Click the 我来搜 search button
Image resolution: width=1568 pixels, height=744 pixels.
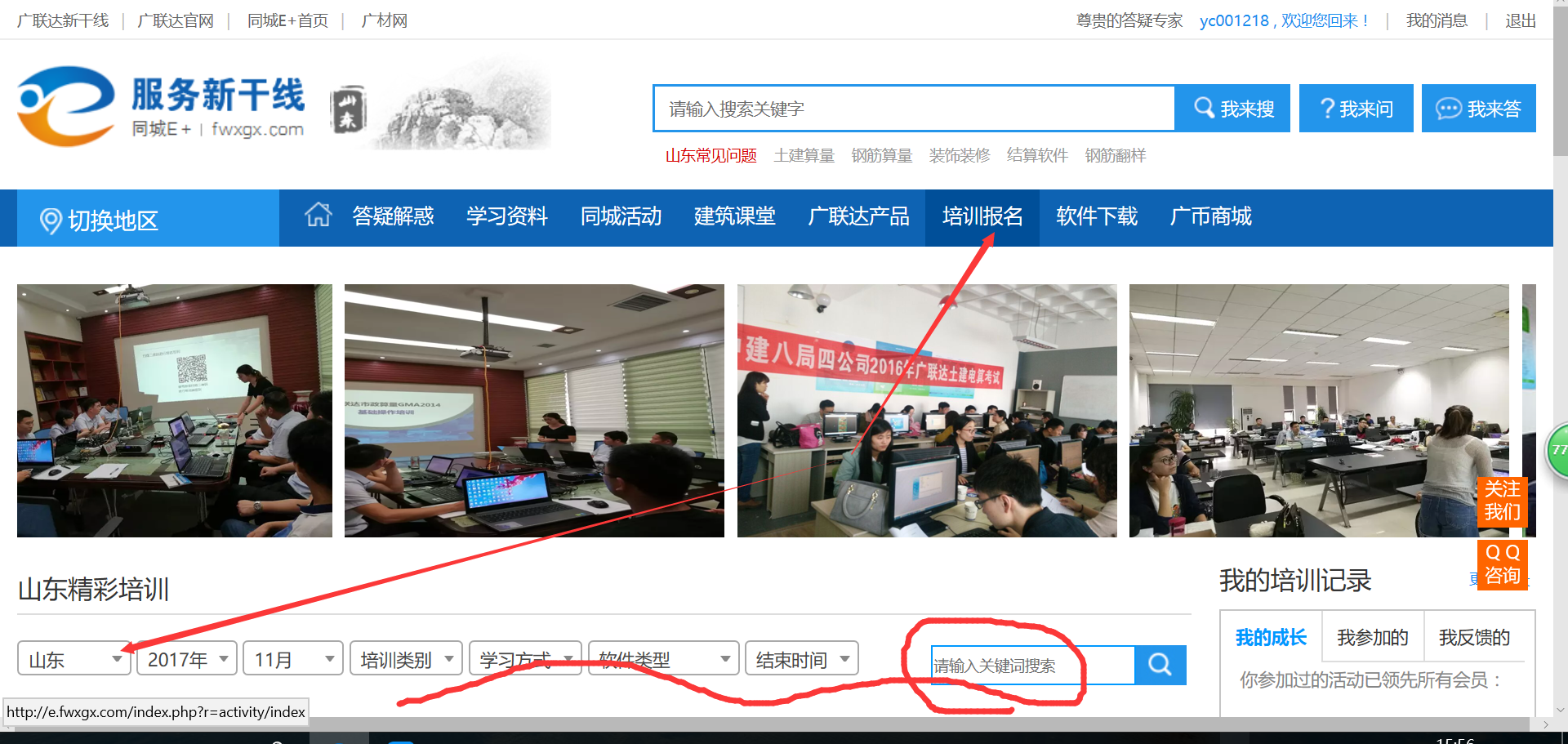[1233, 108]
